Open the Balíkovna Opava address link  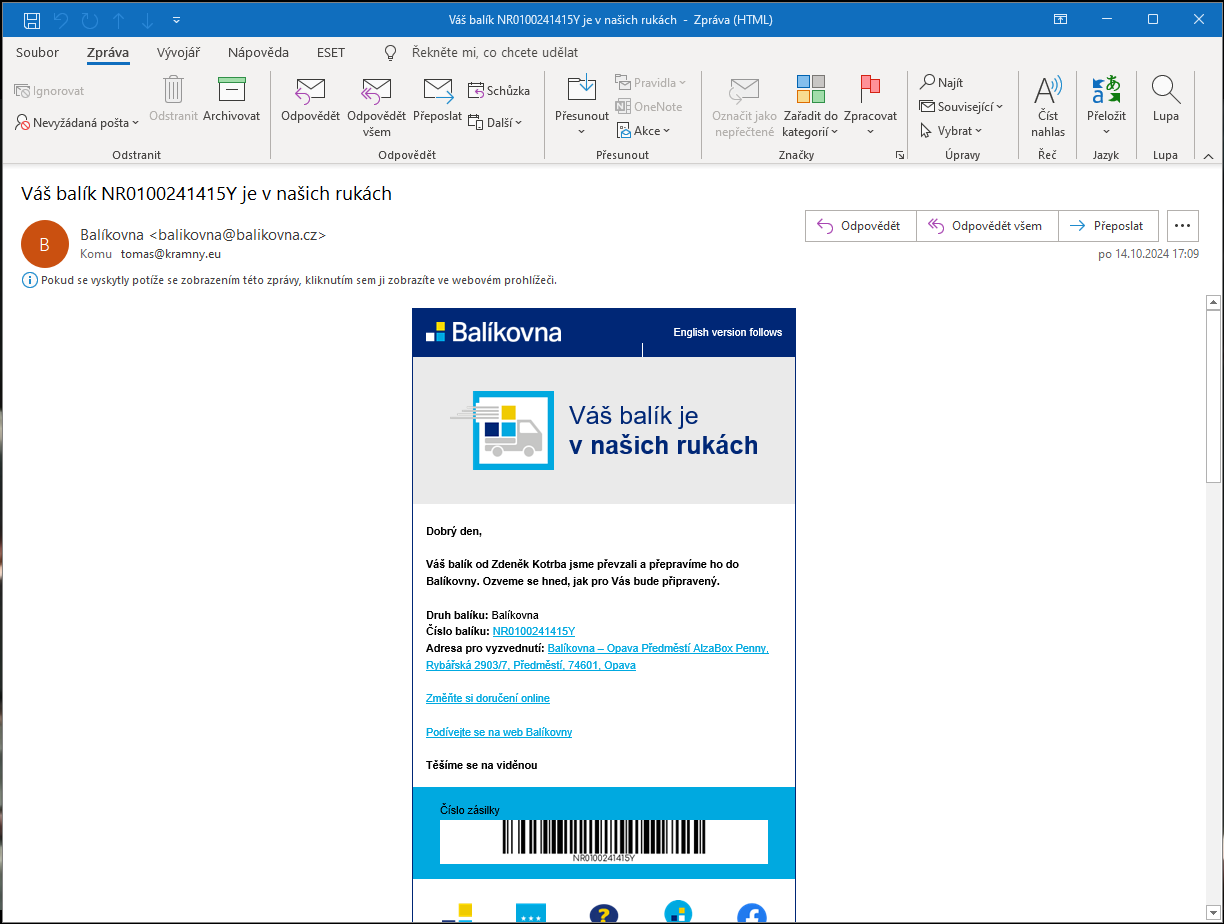(x=597, y=657)
